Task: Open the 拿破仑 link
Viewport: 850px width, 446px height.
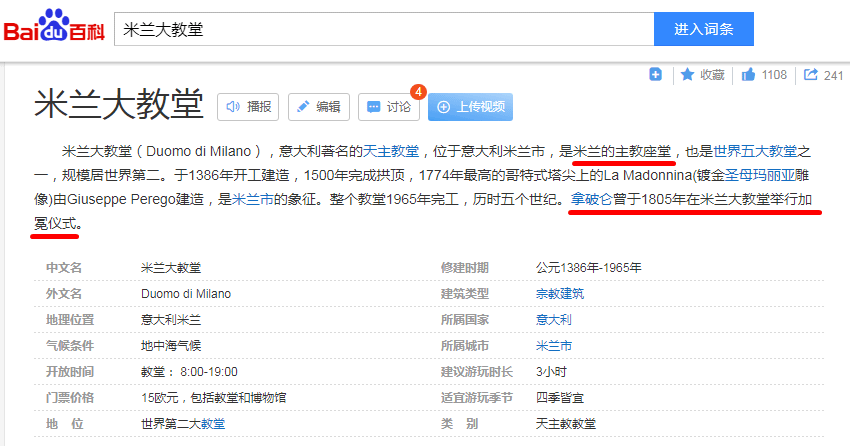Action: 591,199
